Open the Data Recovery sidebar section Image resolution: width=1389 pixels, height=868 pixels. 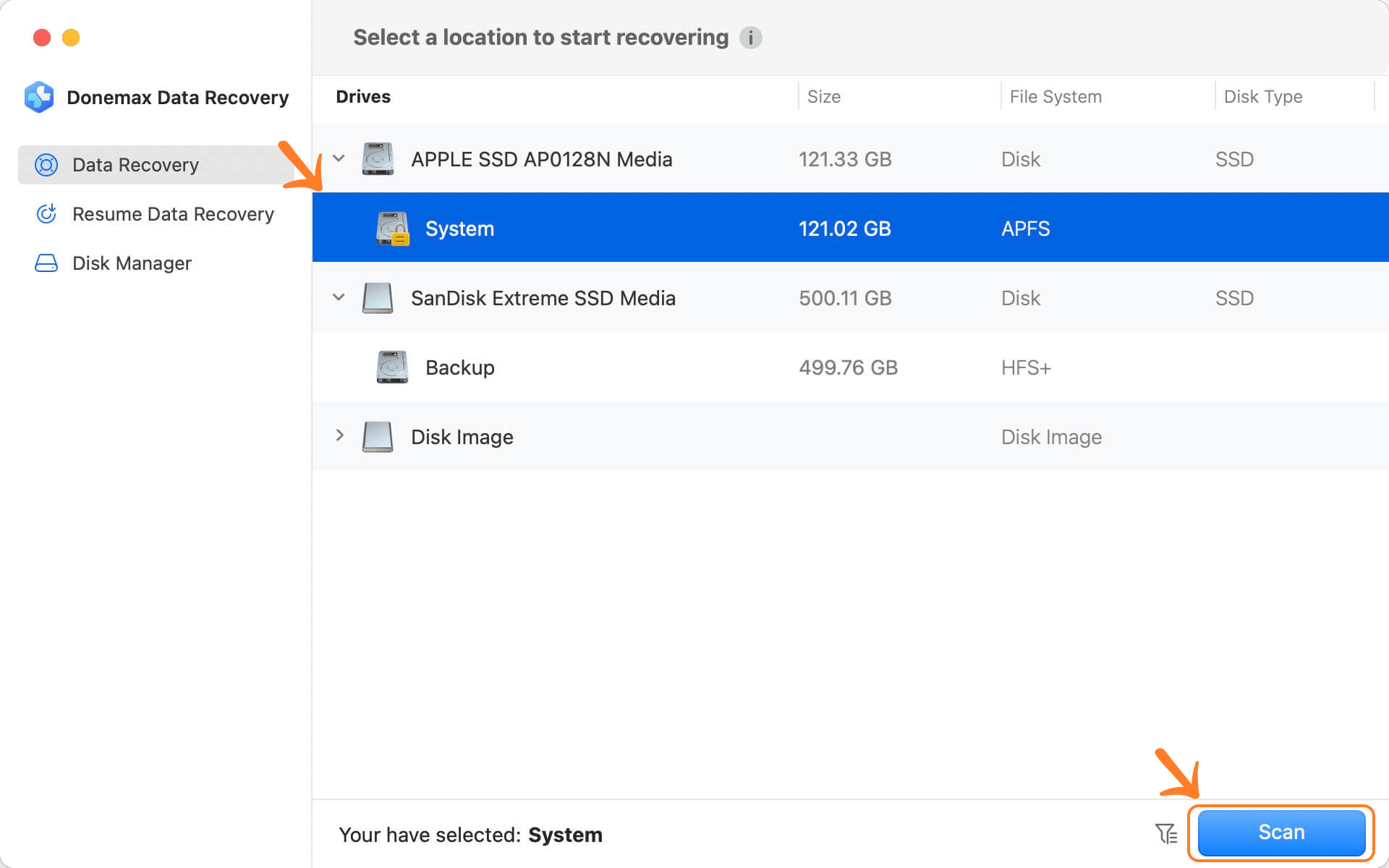tap(158, 165)
